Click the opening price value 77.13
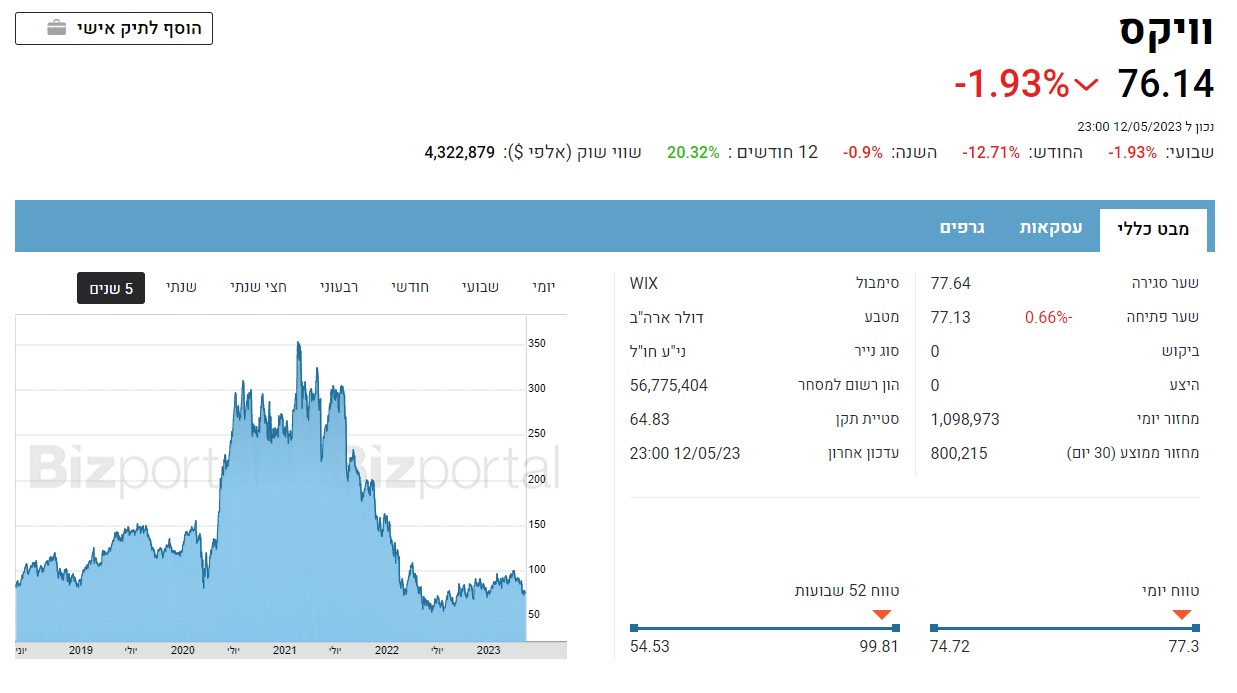The height and width of the screenshot is (693, 1237). click(x=951, y=317)
